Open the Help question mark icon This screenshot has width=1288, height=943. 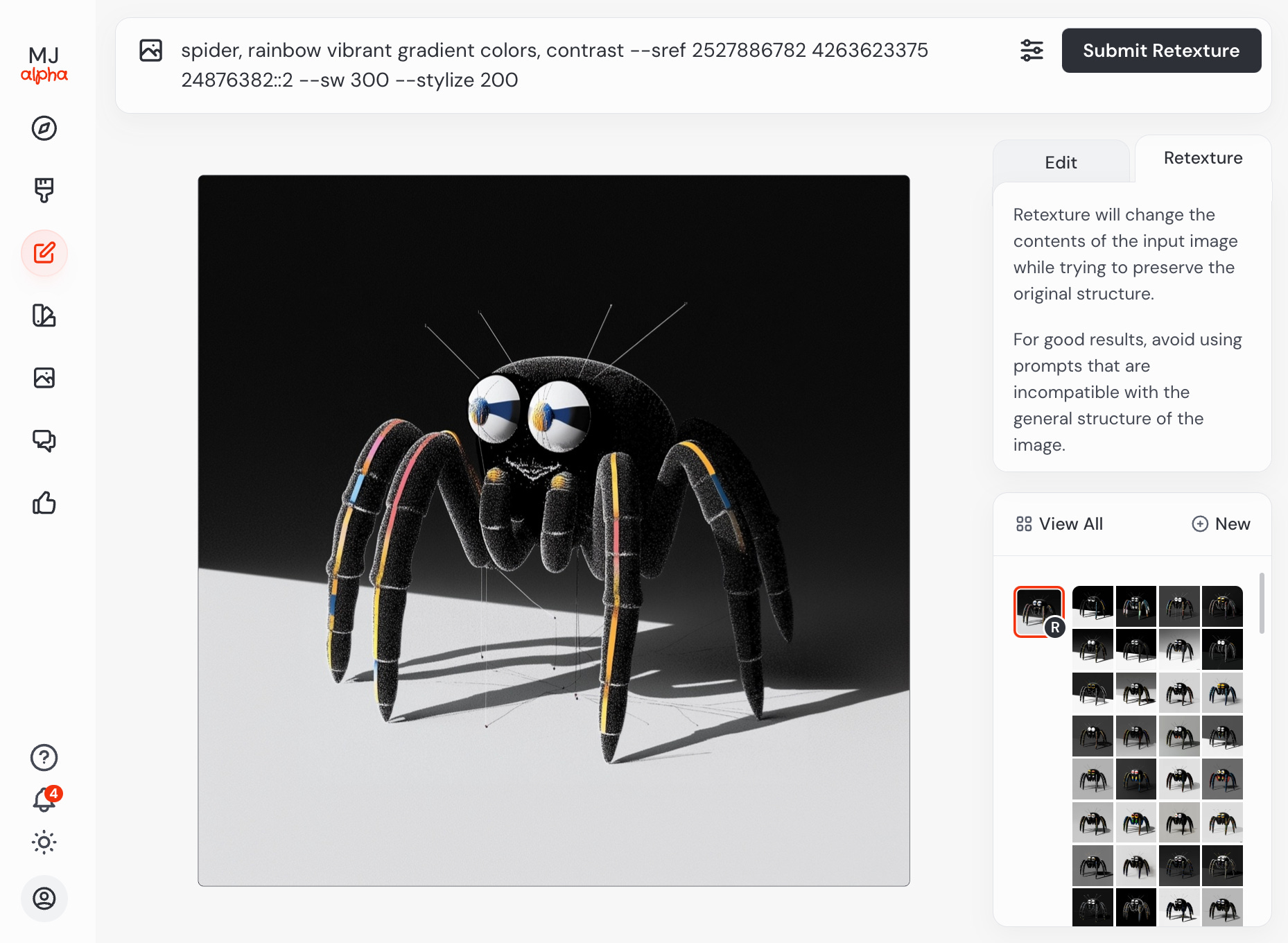tap(44, 758)
